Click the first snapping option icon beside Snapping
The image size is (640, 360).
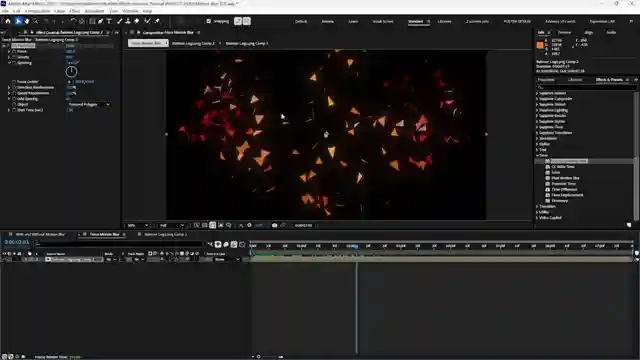238,21
